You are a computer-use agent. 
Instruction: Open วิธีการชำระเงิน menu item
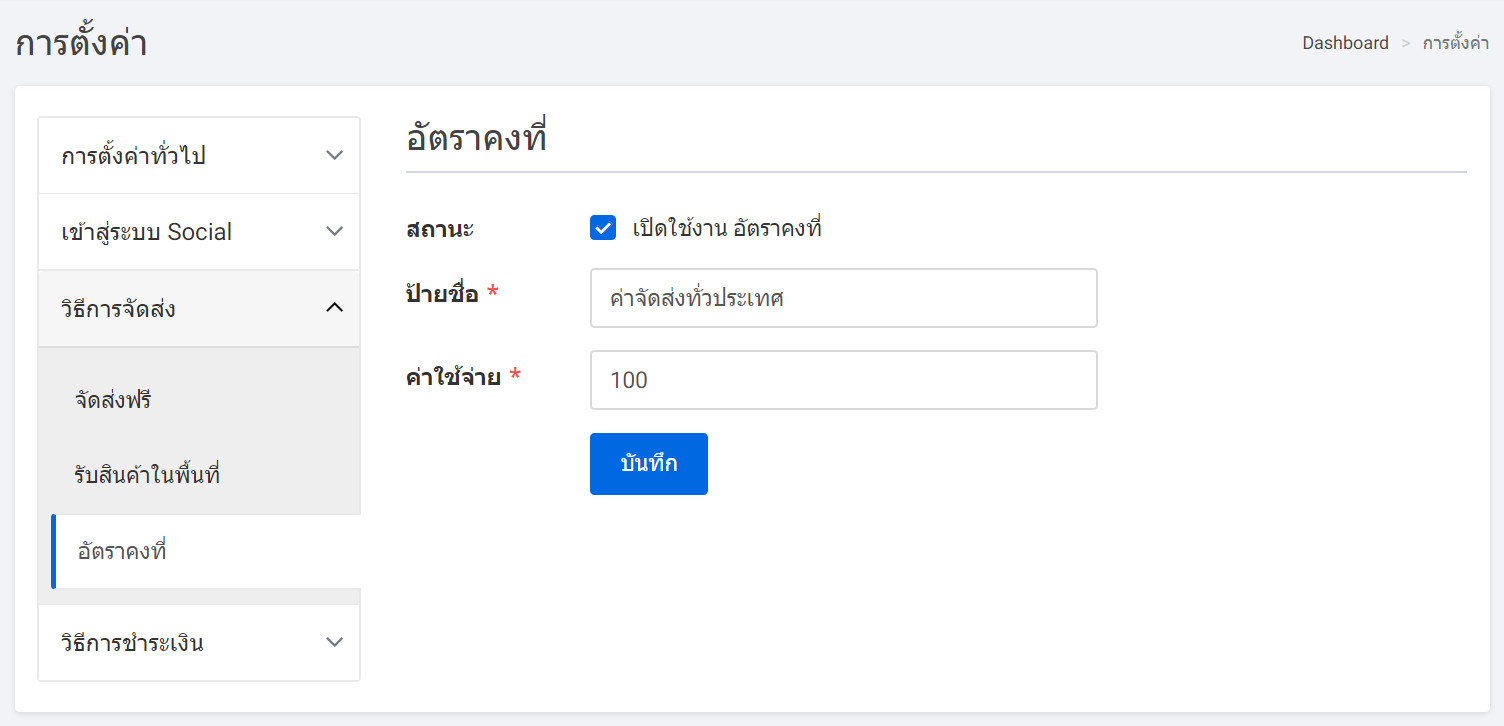(199, 642)
